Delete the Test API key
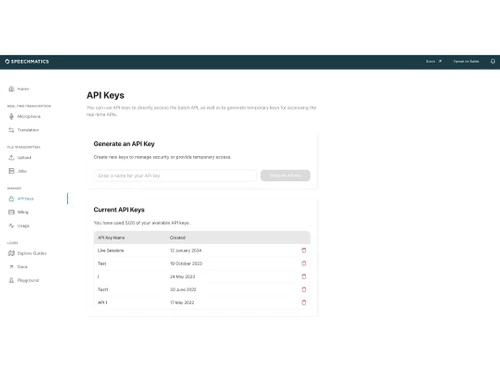 304,263
